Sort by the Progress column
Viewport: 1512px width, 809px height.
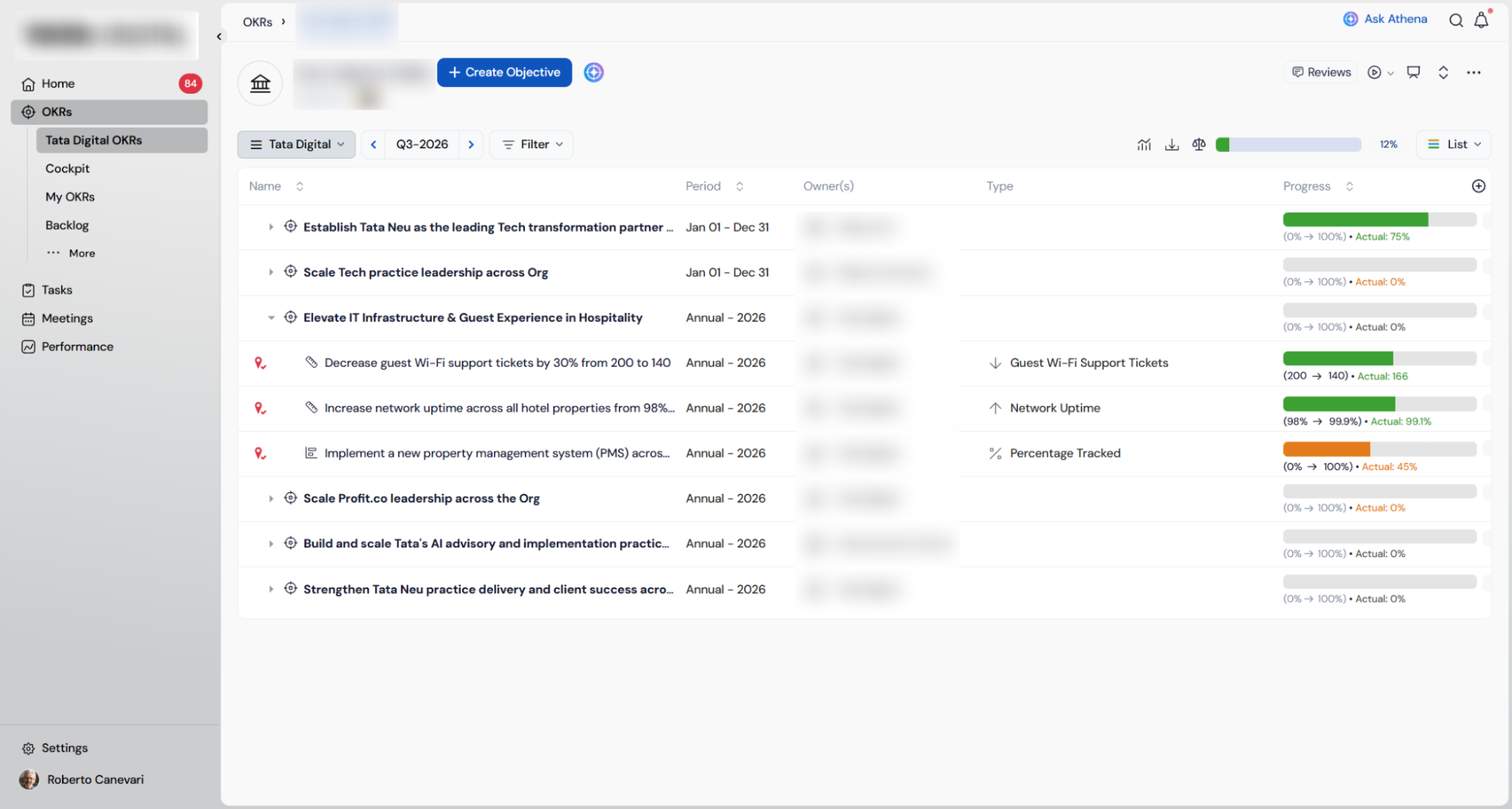(1349, 186)
